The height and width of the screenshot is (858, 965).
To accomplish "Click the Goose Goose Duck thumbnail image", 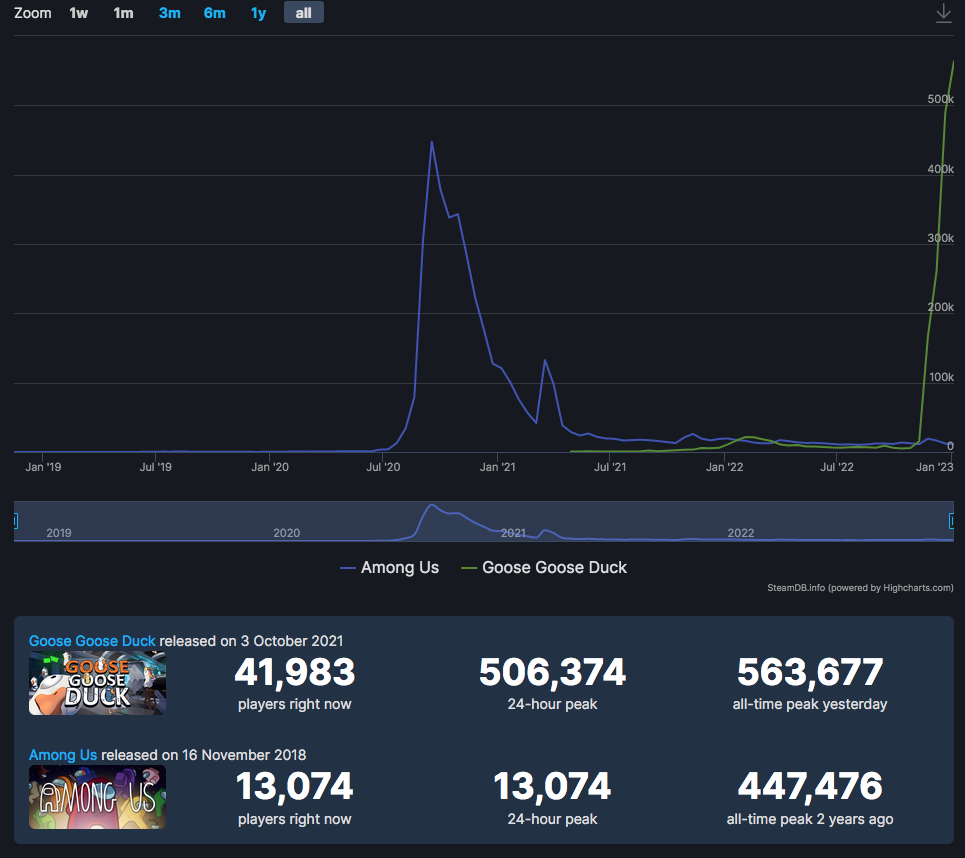I will coord(97,683).
